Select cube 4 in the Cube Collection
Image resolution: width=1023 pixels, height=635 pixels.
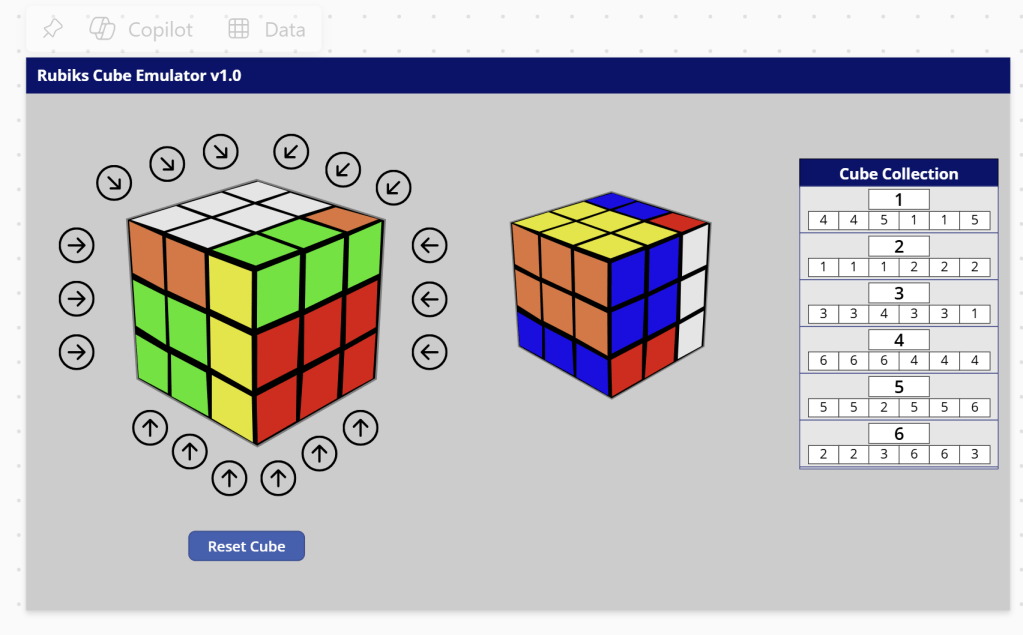pos(898,340)
